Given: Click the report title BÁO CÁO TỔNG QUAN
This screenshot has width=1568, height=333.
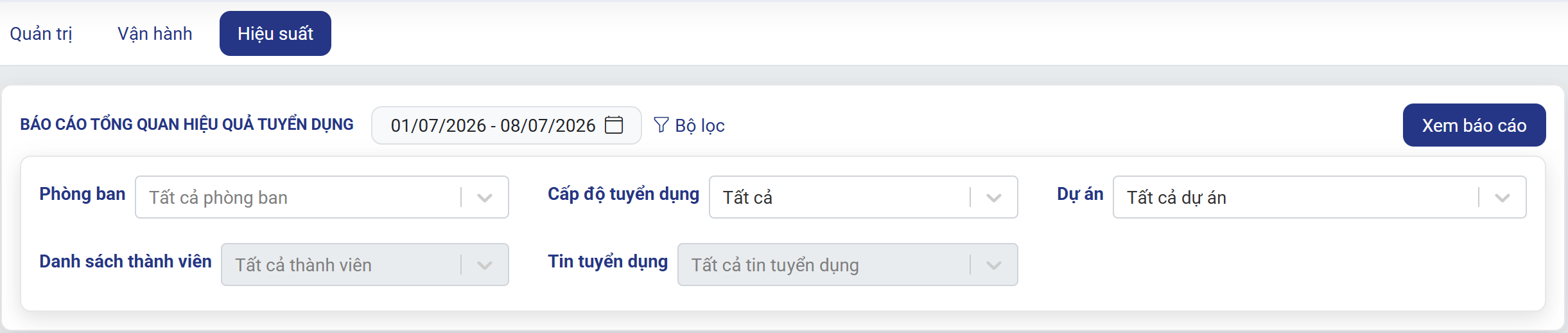Looking at the screenshot, I should tap(187, 124).
